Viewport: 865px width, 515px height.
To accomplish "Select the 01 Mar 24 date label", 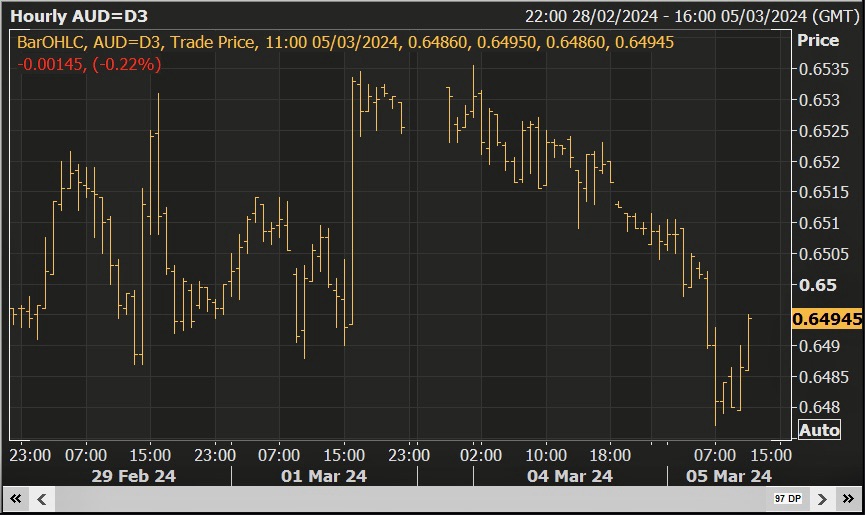I will [323, 476].
